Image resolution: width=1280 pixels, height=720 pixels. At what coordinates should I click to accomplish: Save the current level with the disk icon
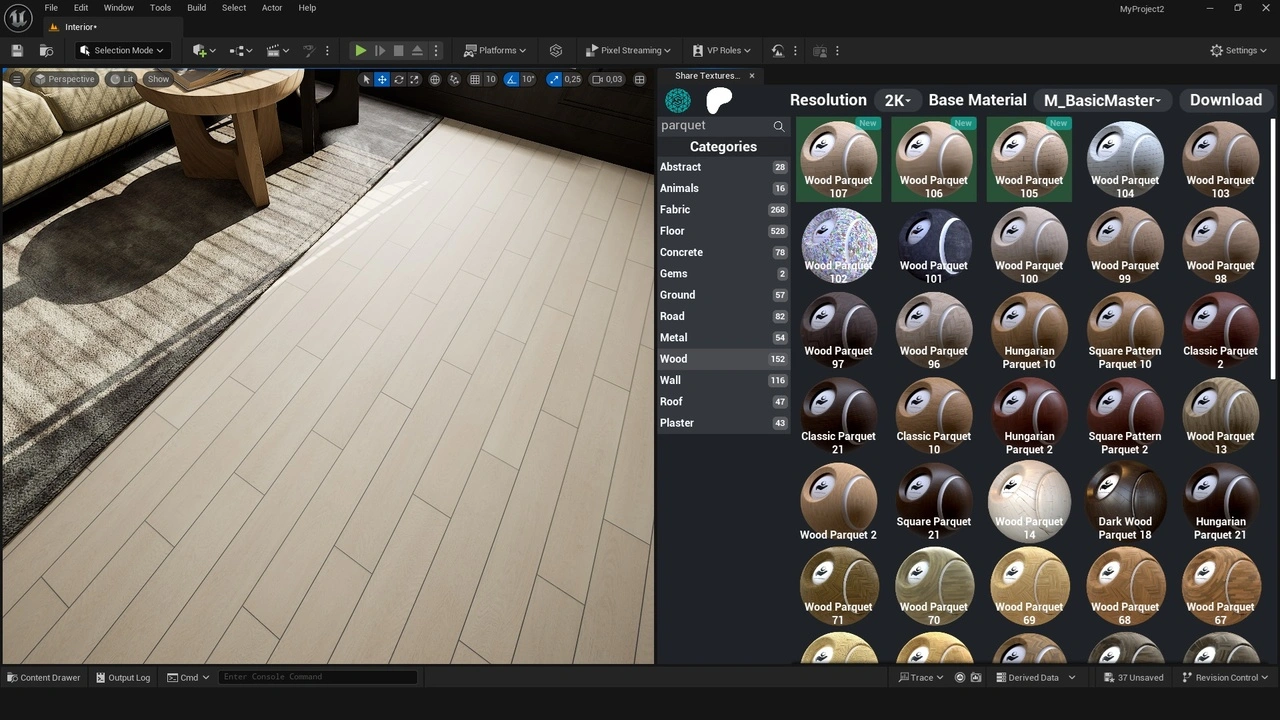pyautogui.click(x=17, y=51)
